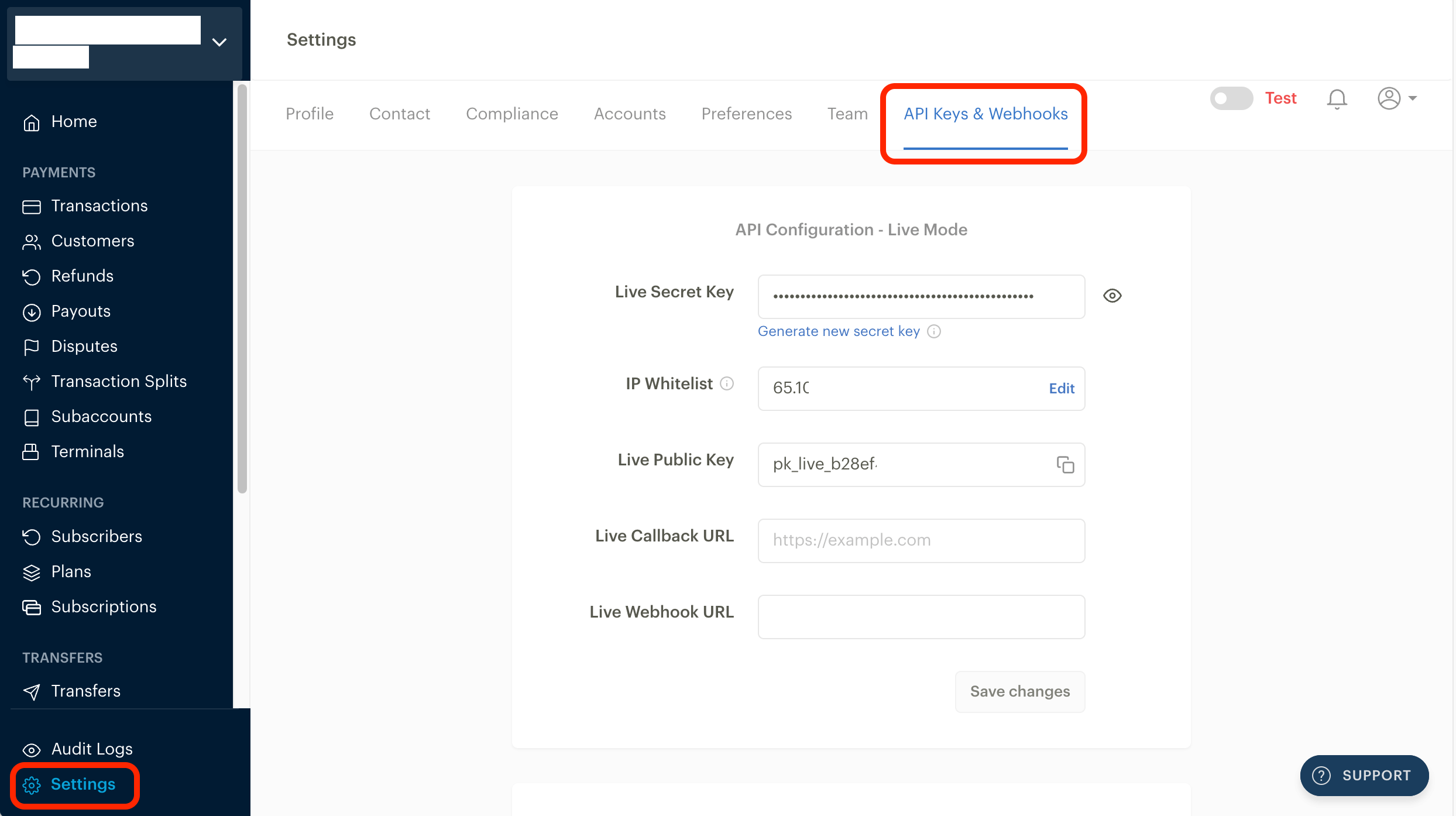Click the IP Whitelist info icon
Viewport: 1456px width, 816px height.
coord(727,383)
